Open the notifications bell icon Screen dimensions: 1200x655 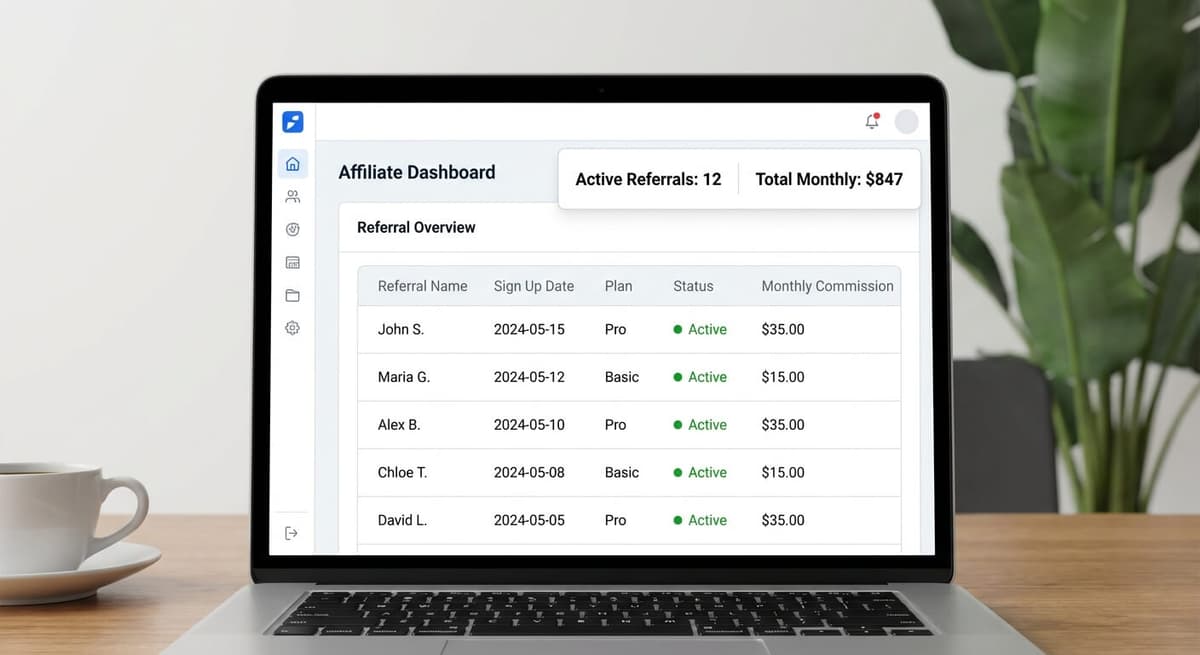point(872,122)
